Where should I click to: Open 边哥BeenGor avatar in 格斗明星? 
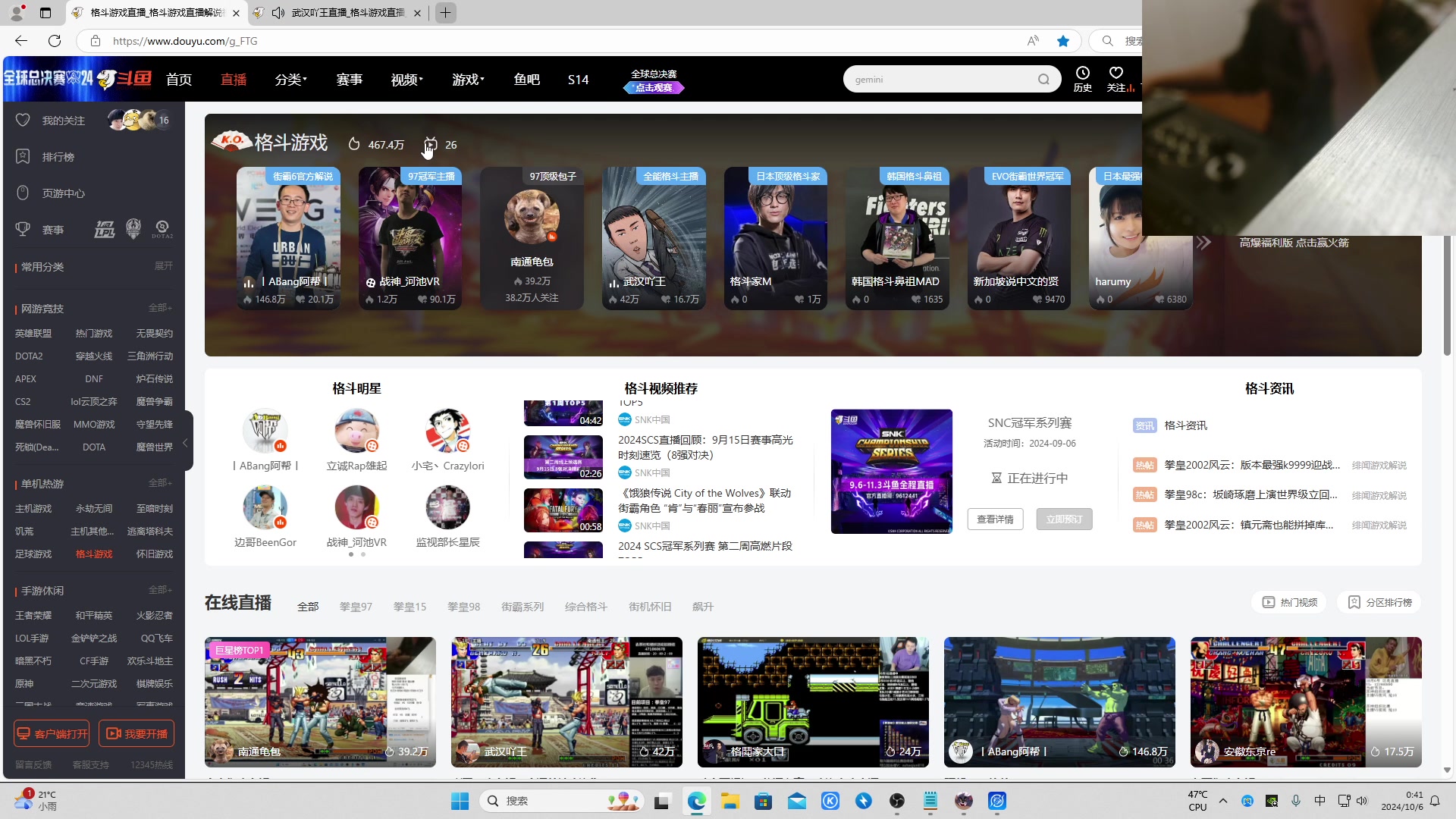(265, 508)
